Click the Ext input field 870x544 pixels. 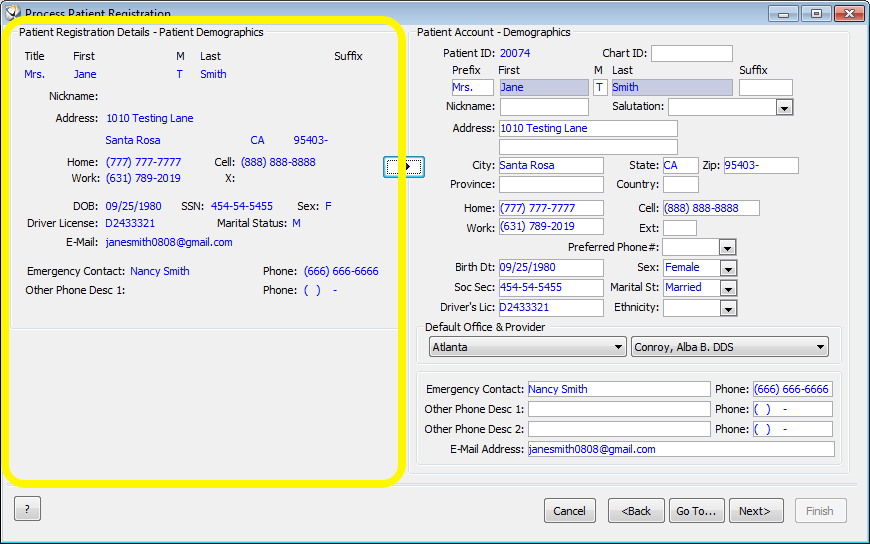point(680,228)
